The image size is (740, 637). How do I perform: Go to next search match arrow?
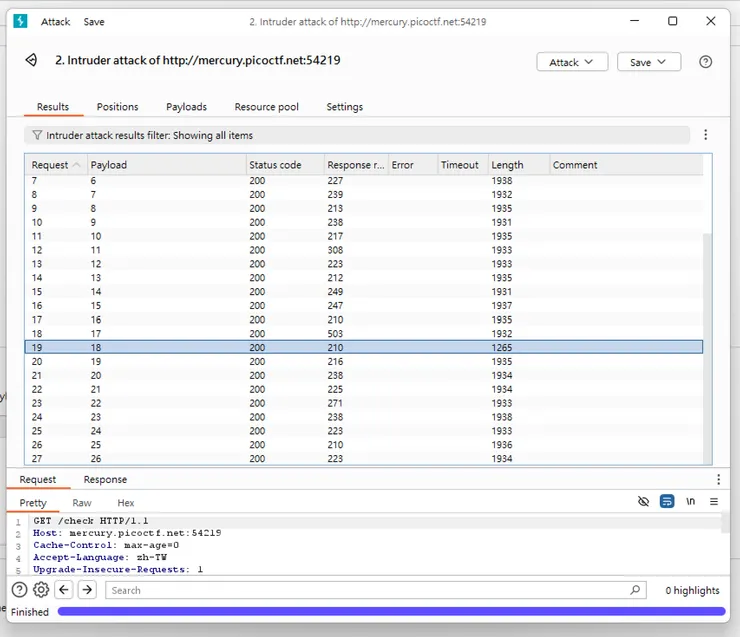pos(87,590)
